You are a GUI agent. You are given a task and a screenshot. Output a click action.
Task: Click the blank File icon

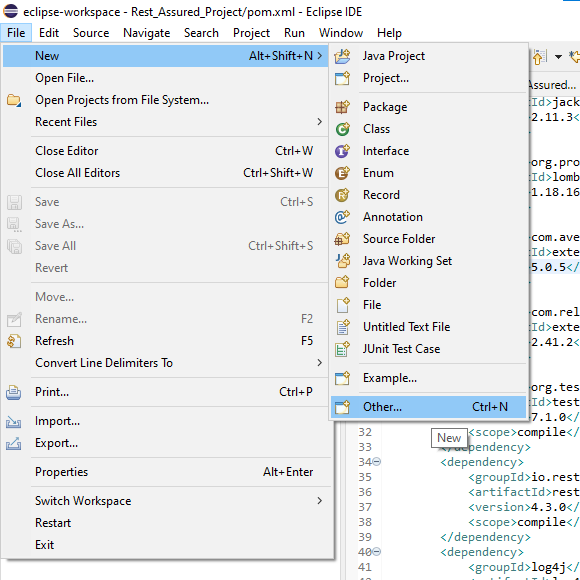(342, 305)
